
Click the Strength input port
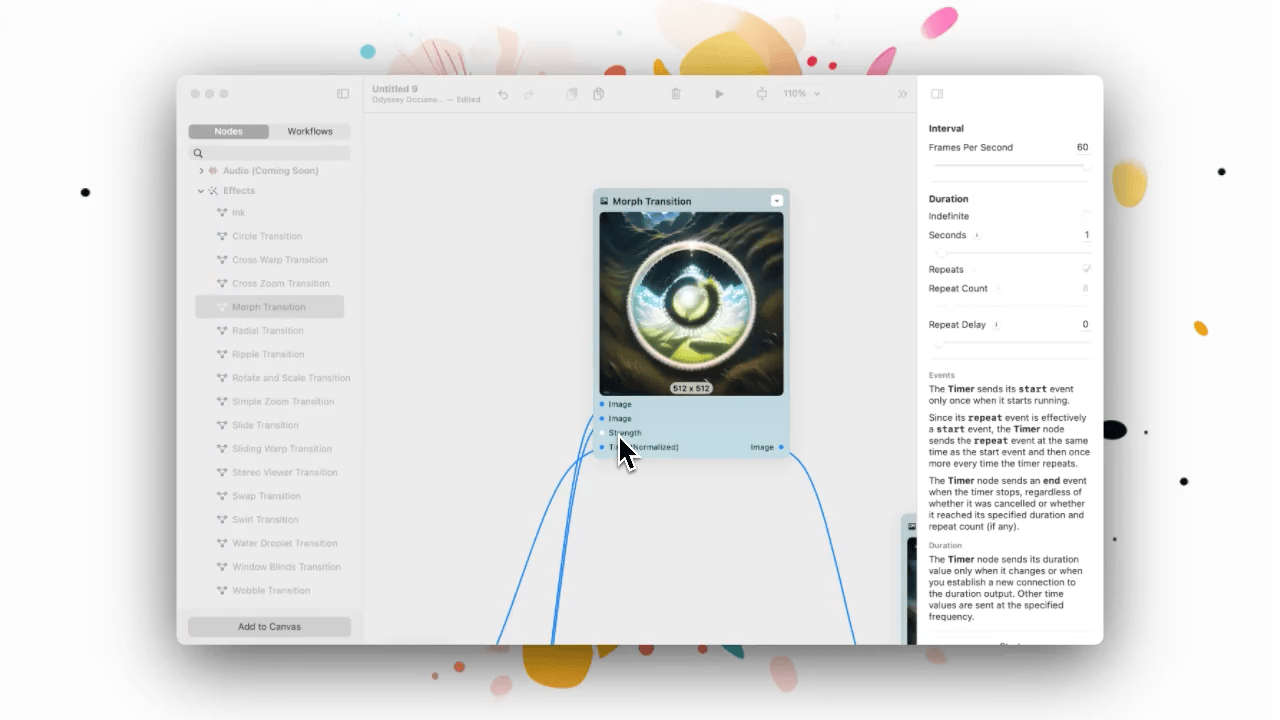(x=602, y=433)
